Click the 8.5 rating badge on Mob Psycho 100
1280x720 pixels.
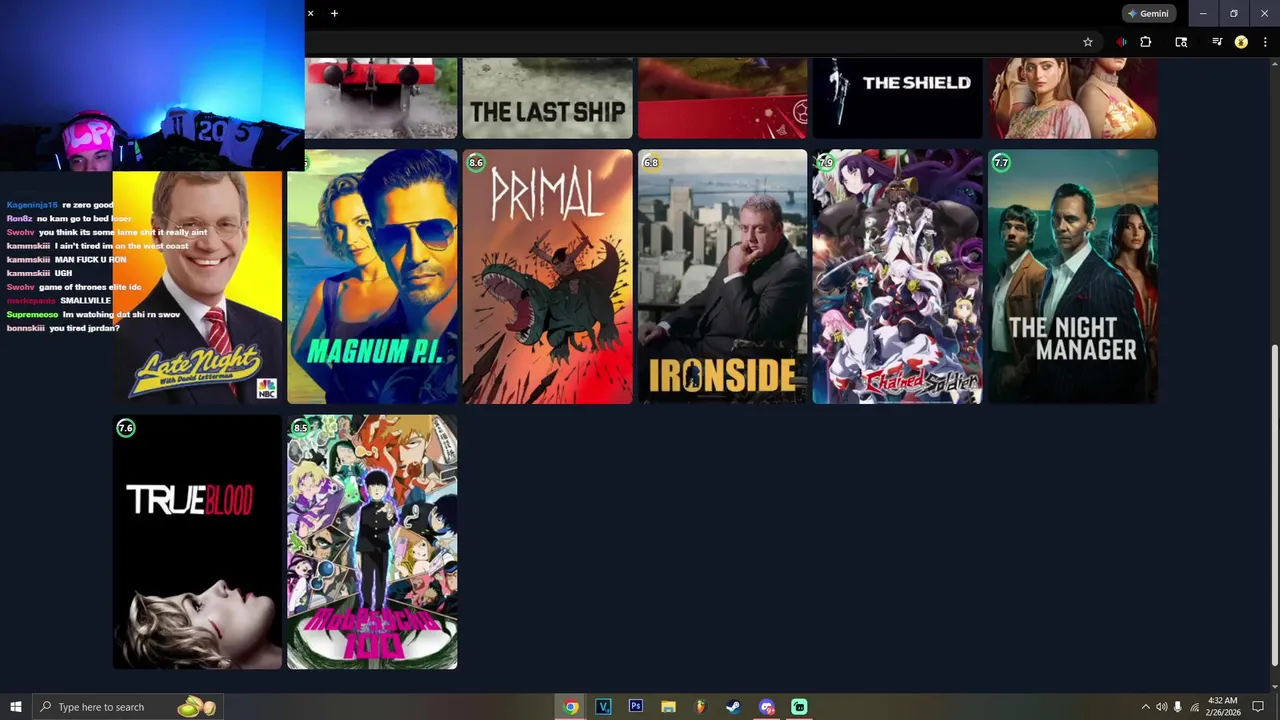(300, 428)
